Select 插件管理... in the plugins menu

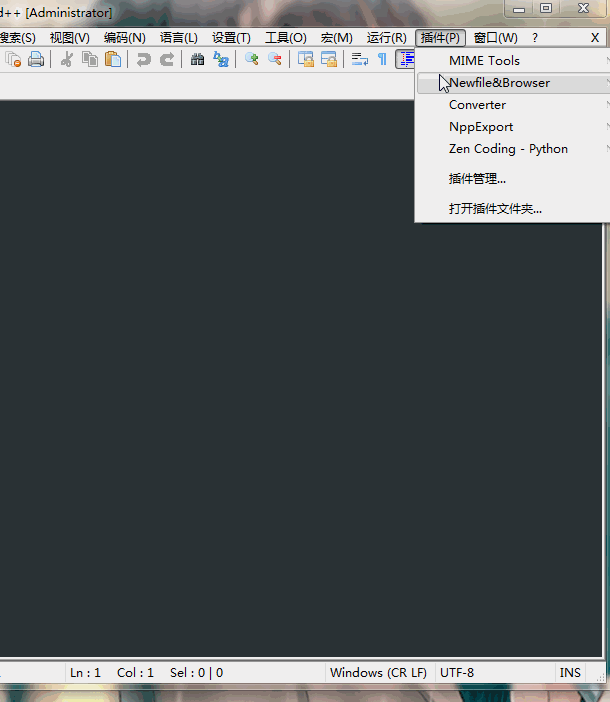(513, 179)
